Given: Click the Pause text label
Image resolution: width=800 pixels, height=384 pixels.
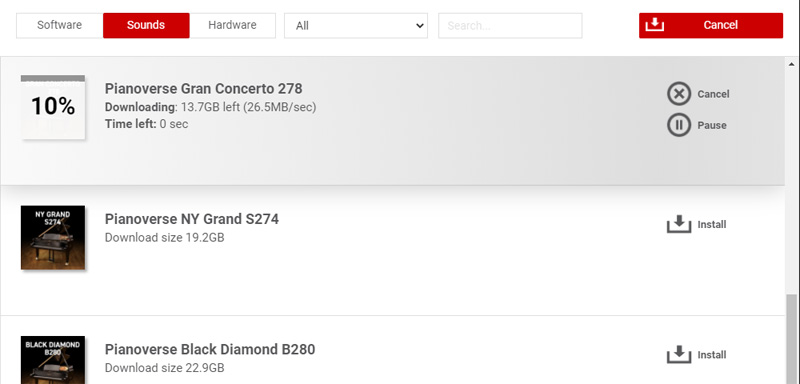Looking at the screenshot, I should 712,125.
